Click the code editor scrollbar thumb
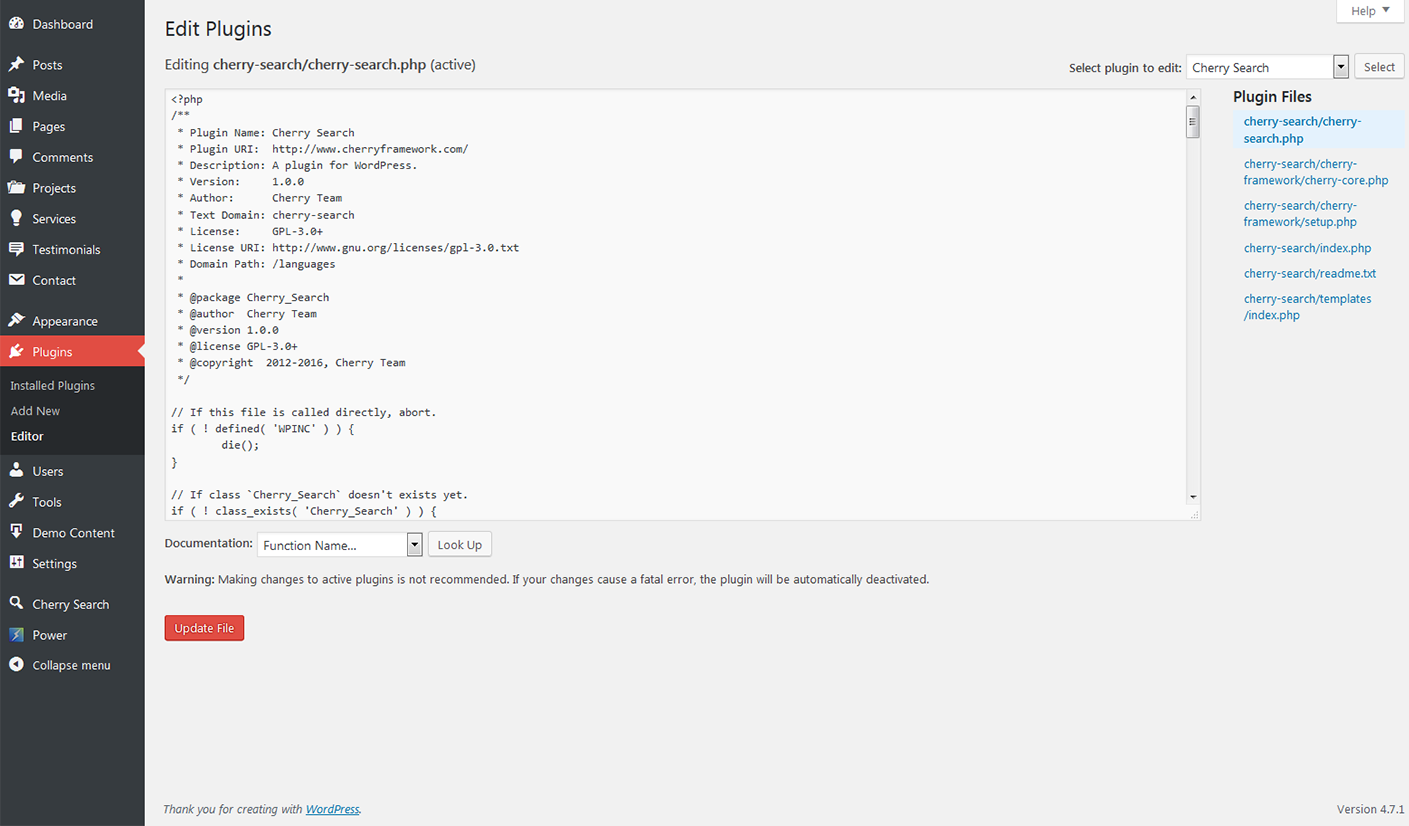This screenshot has width=1409, height=826. pyautogui.click(x=1192, y=122)
